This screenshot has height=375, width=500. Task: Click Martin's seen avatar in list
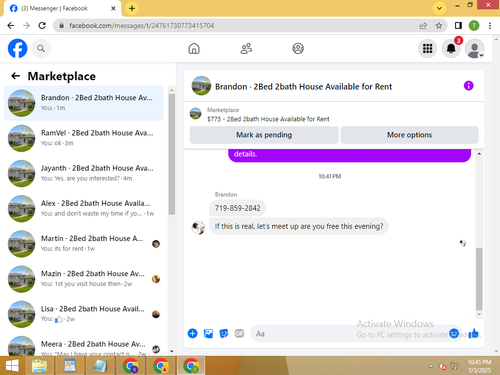(x=156, y=244)
